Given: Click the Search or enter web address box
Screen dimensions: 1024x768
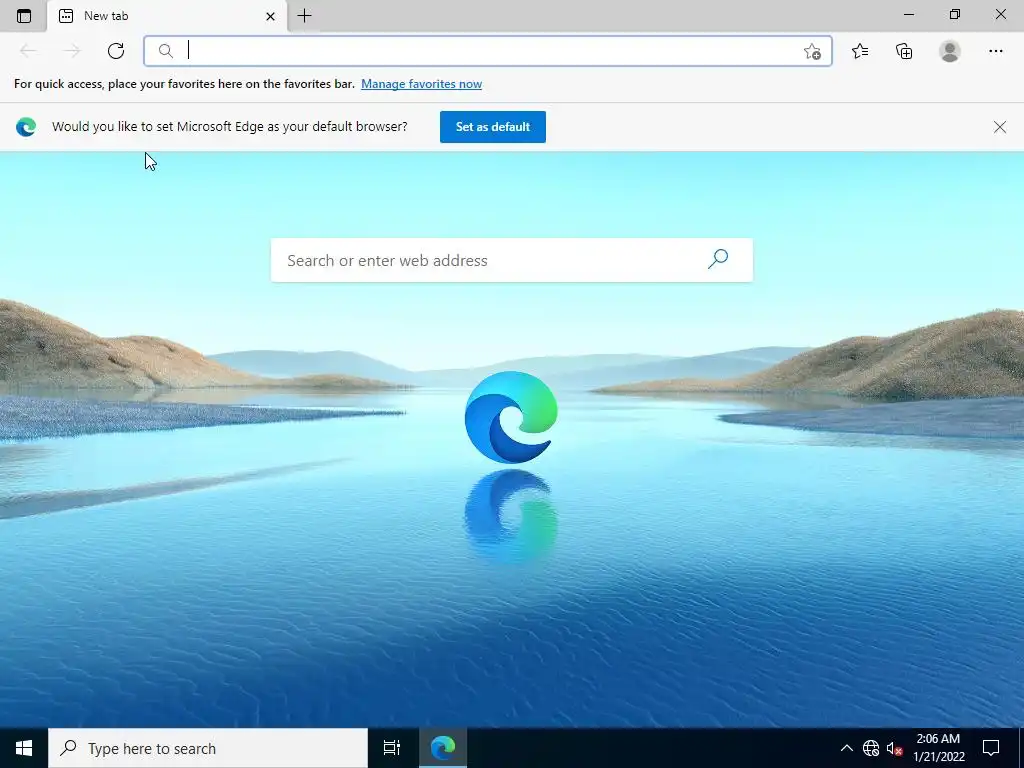Looking at the screenshot, I should pos(511,260).
